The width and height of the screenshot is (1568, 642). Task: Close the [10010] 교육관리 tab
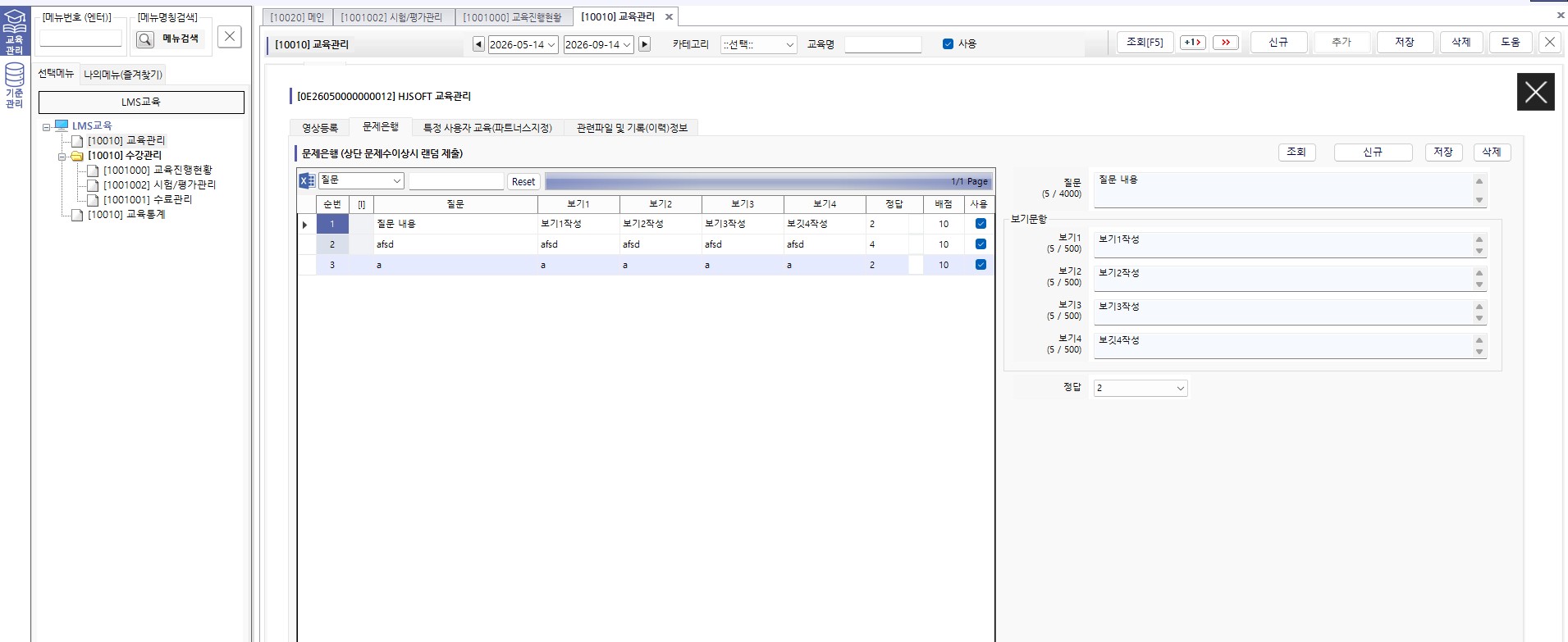point(669,16)
